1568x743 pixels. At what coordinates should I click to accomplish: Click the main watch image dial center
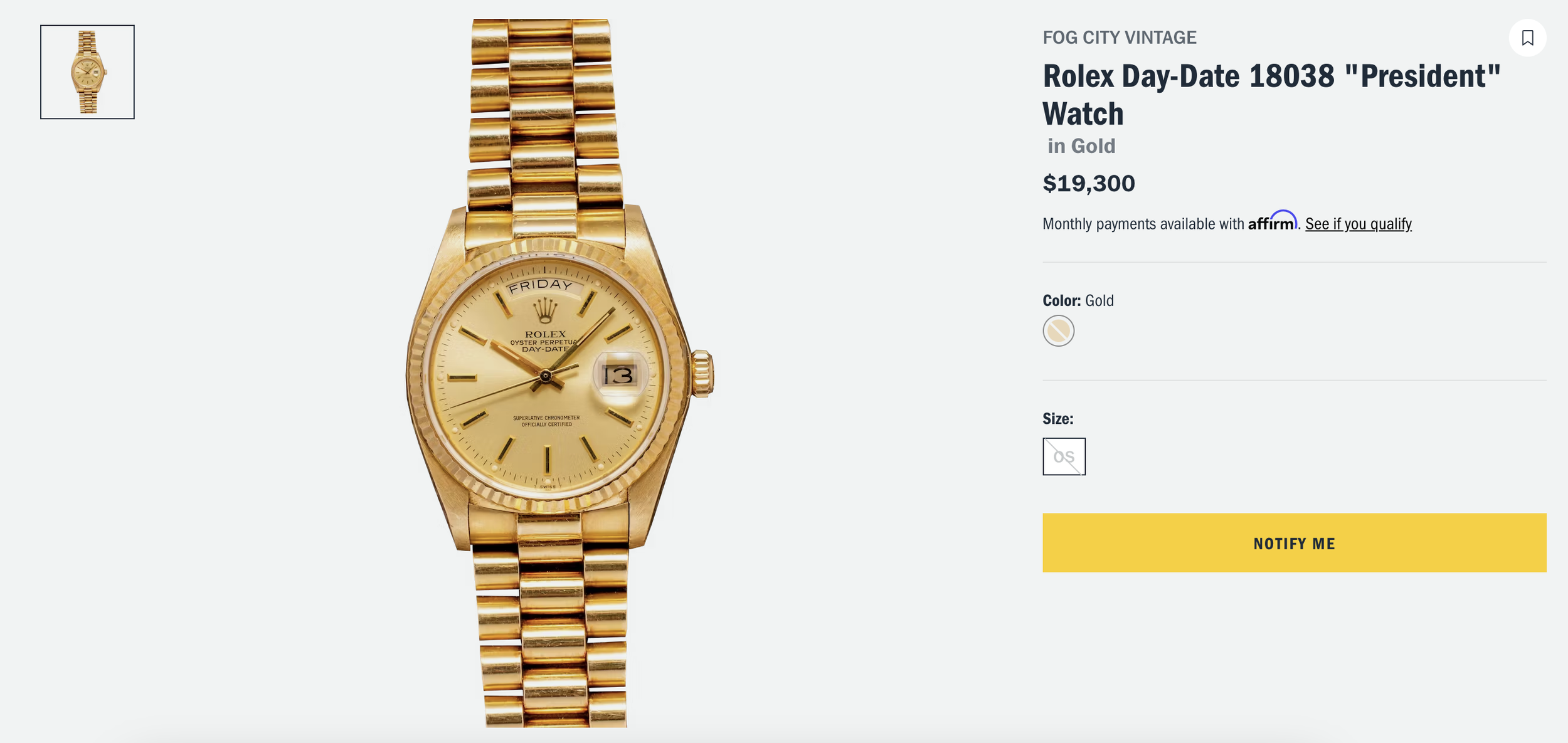pyautogui.click(x=545, y=376)
